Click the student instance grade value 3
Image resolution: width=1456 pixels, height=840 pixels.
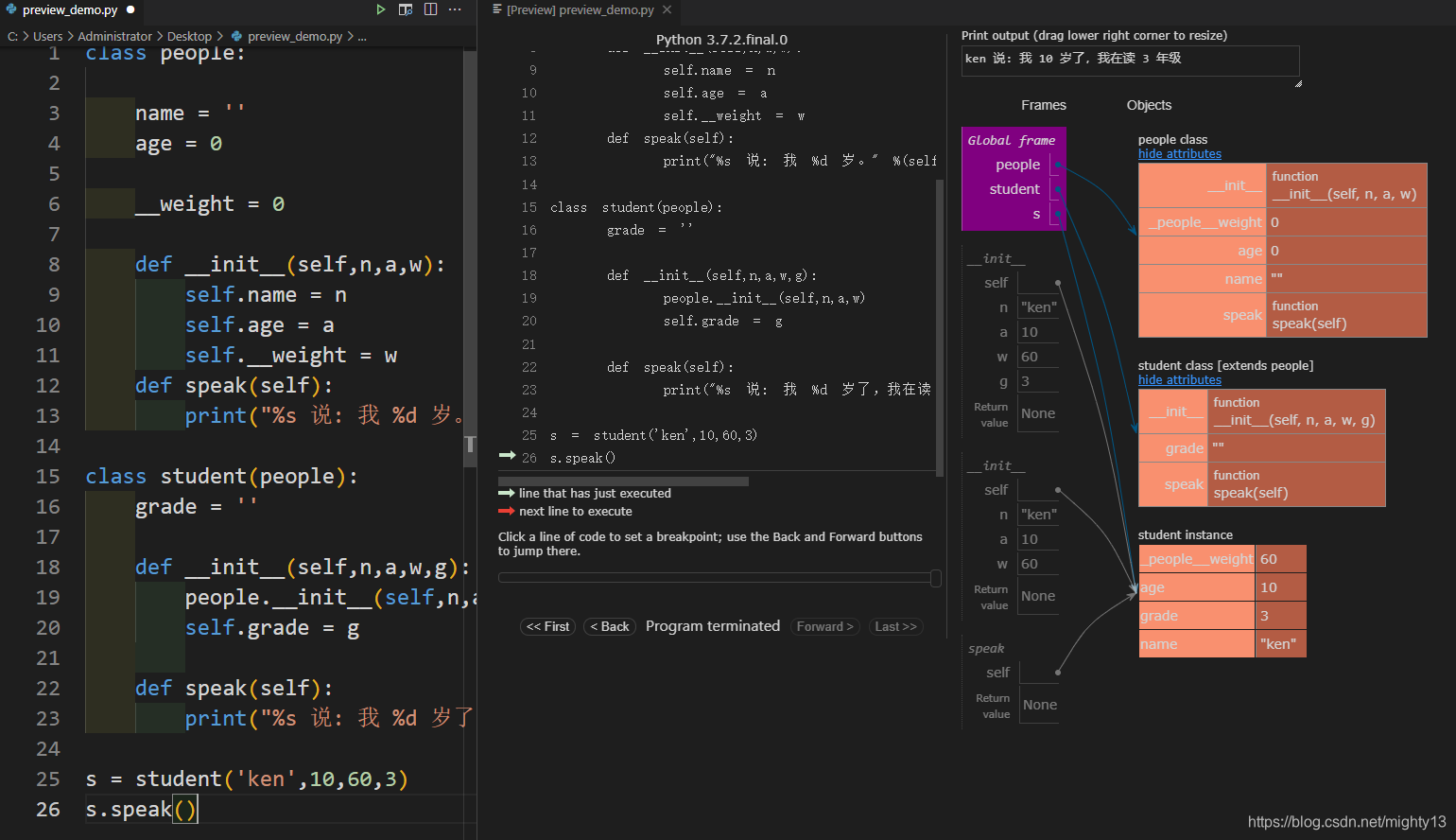pos(1280,616)
